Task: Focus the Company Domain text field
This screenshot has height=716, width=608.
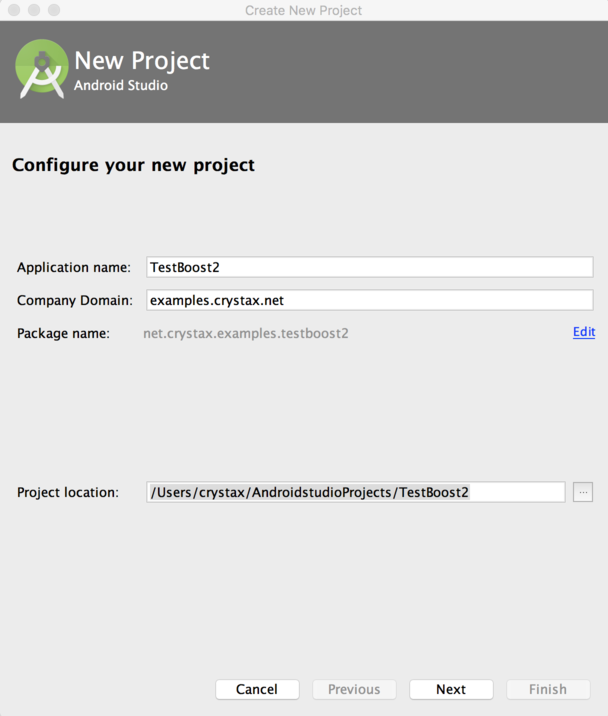Action: click(370, 300)
